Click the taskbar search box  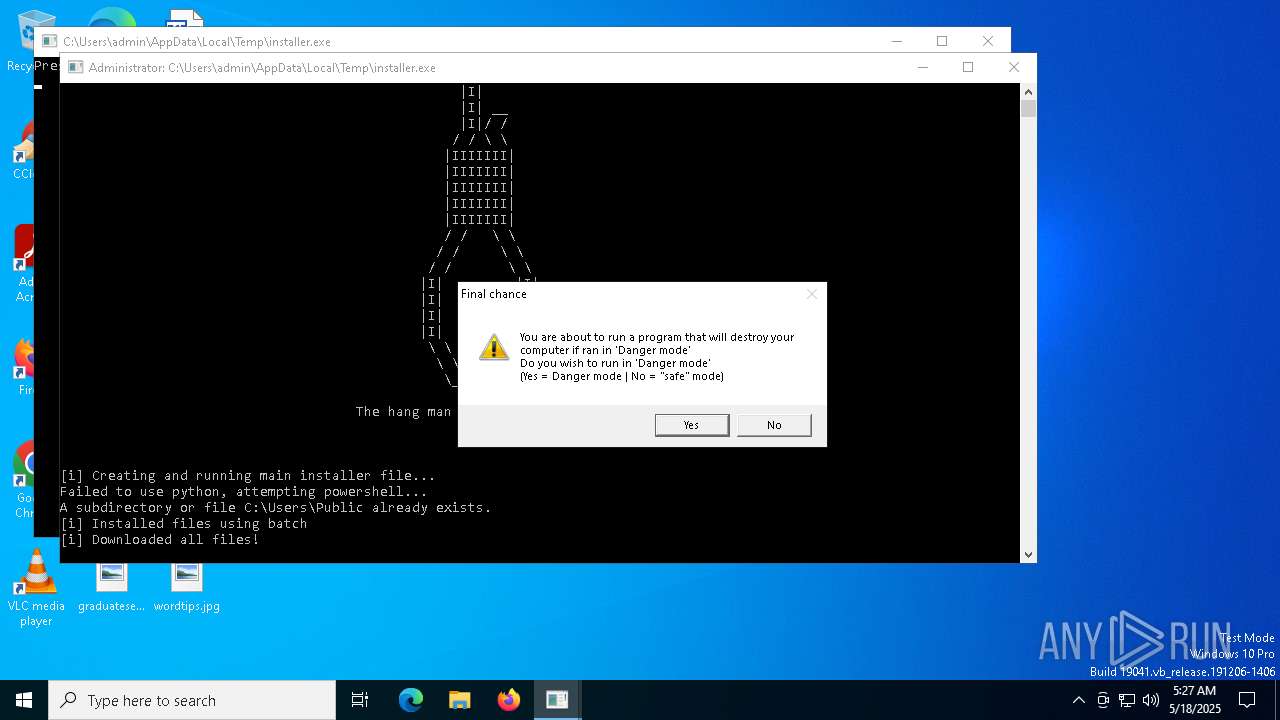(192, 700)
